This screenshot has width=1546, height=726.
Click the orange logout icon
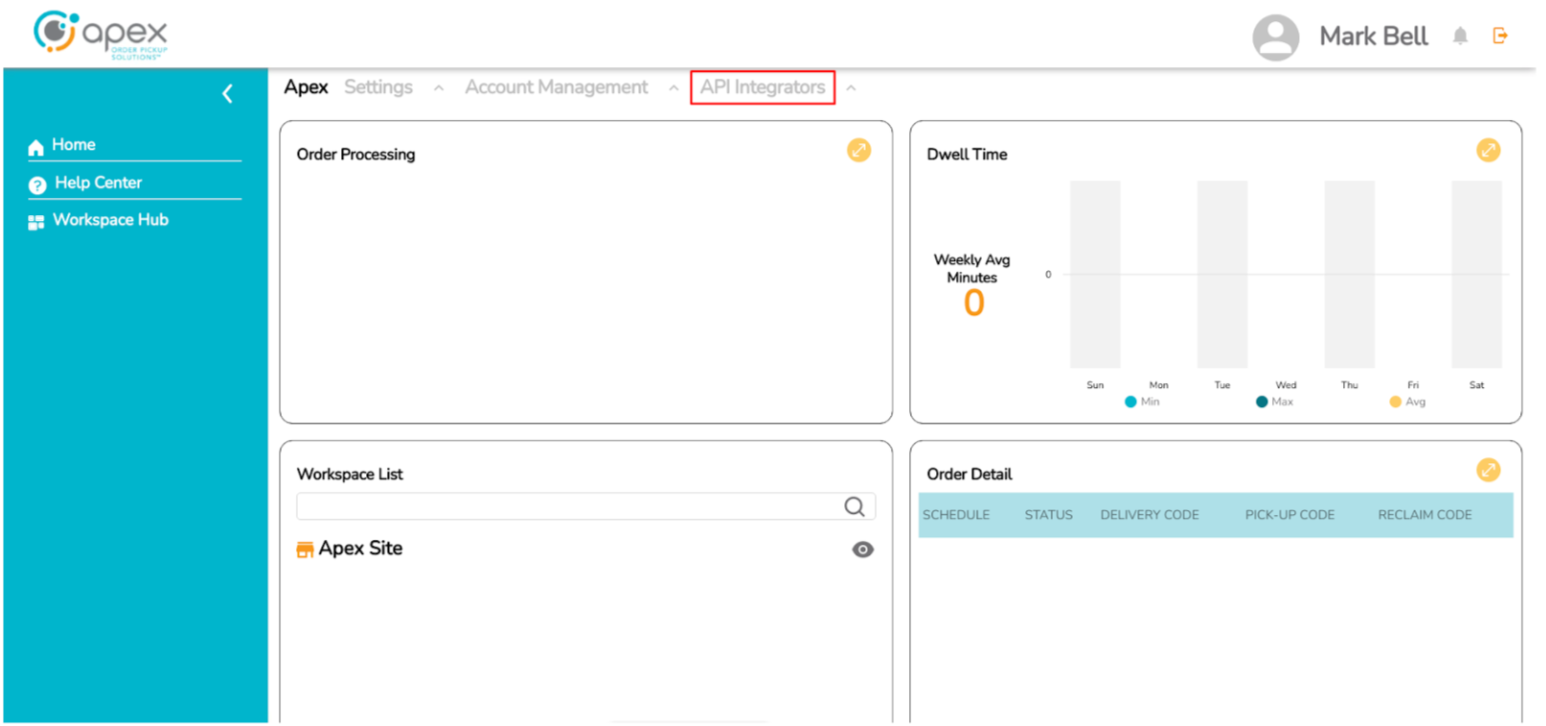[x=1500, y=36]
